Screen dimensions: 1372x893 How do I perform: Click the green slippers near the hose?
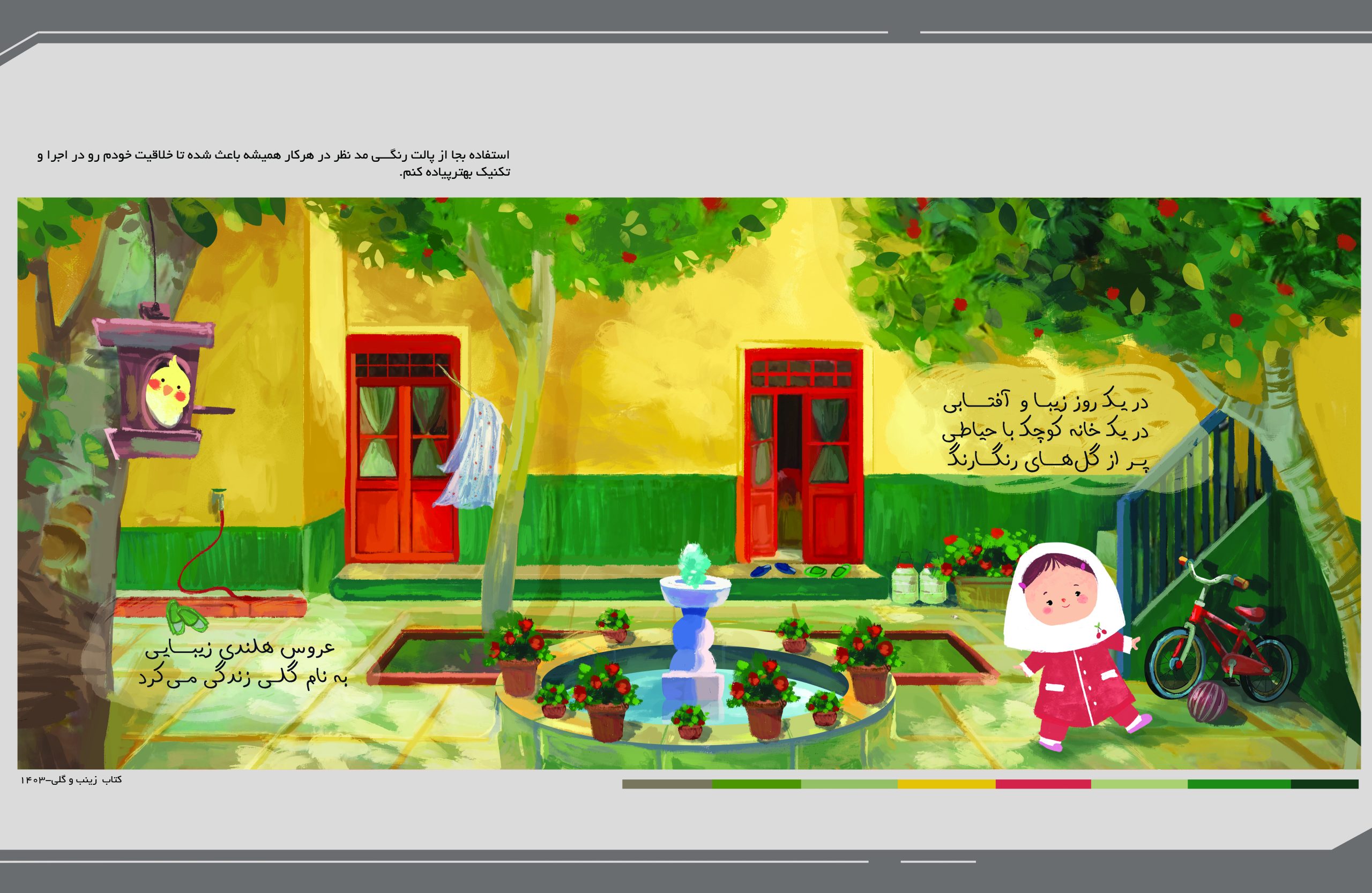coord(188,618)
